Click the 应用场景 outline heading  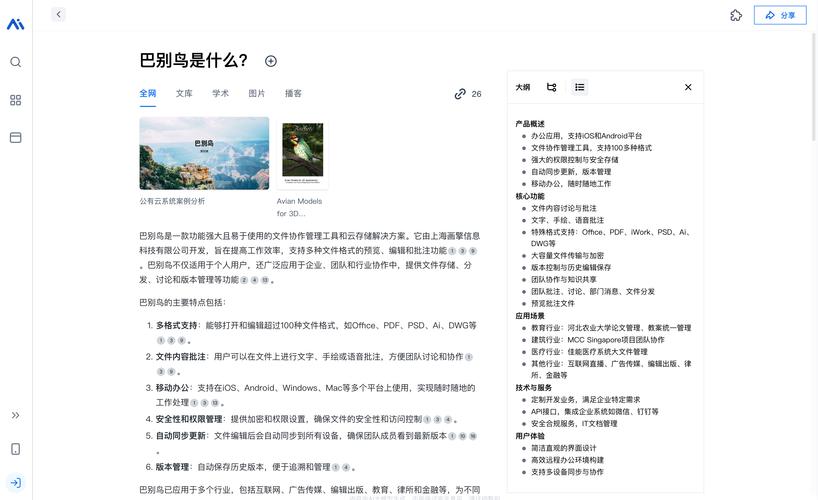(x=530, y=316)
